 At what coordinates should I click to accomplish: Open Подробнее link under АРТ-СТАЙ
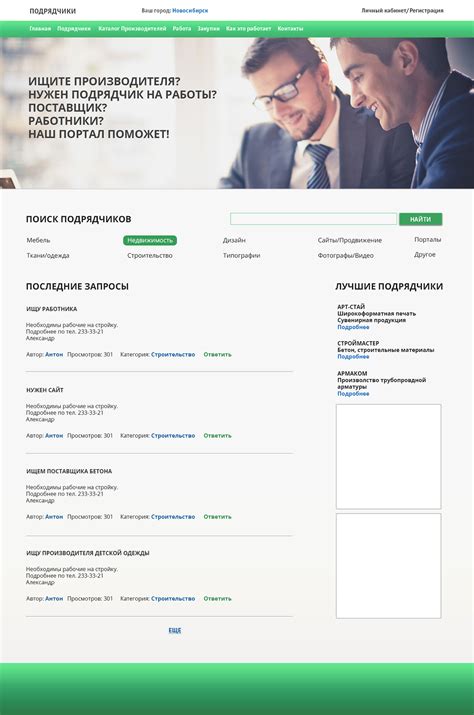[353, 327]
